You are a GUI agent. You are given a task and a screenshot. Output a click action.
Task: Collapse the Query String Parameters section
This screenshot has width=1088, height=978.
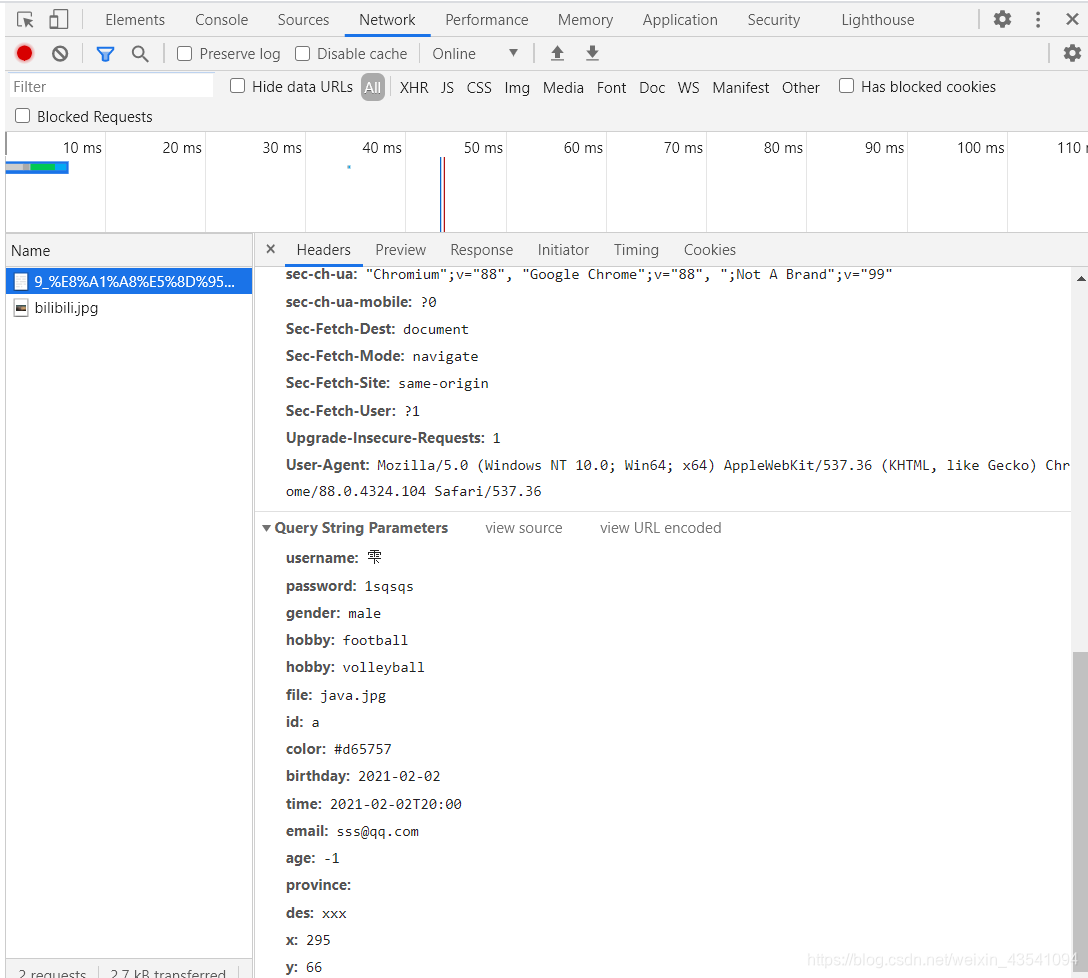266,528
